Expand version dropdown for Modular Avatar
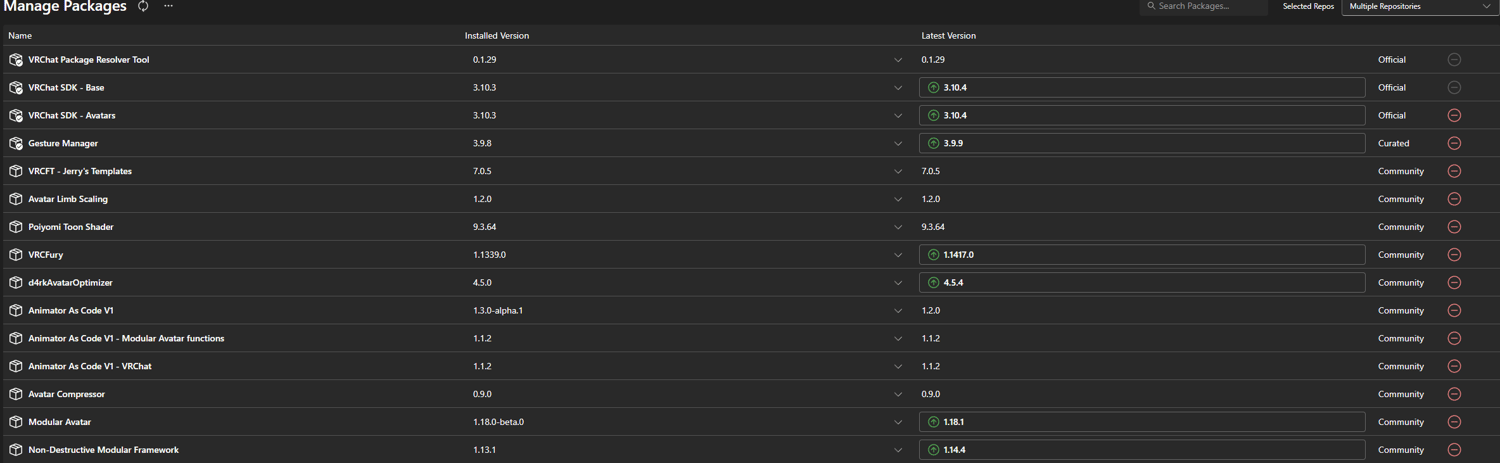This screenshot has width=1500, height=463. pos(898,422)
